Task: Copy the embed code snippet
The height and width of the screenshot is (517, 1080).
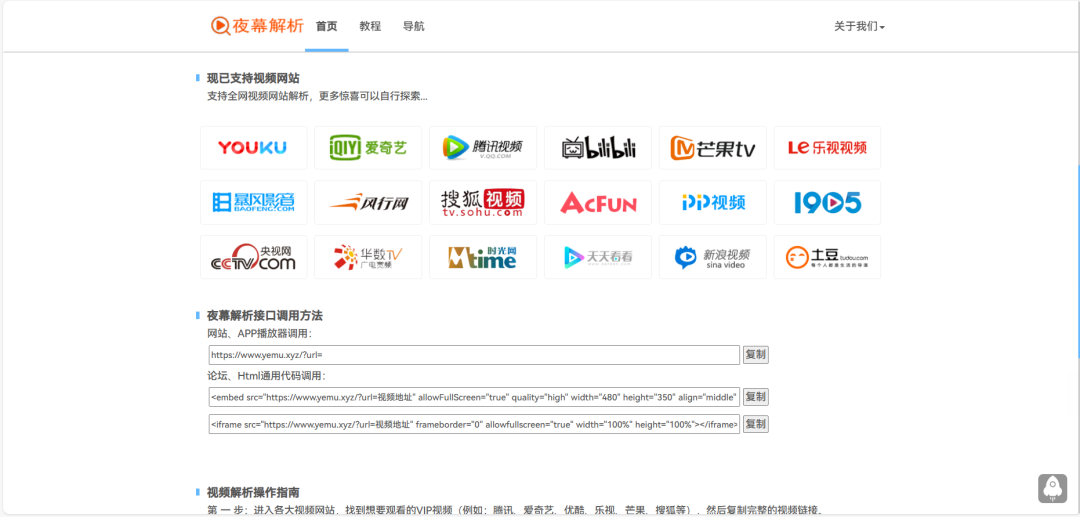Action: (756, 397)
